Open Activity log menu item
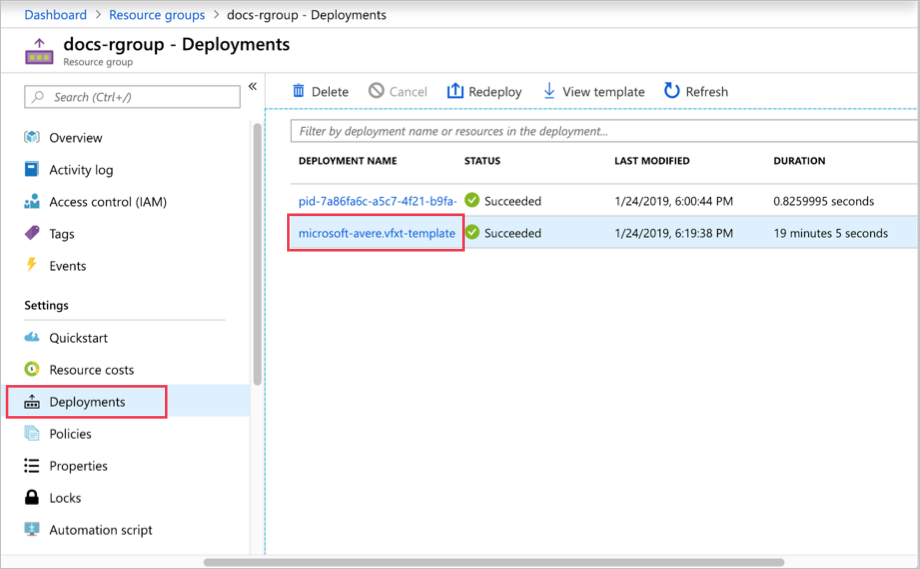This screenshot has width=920, height=569. 81,170
